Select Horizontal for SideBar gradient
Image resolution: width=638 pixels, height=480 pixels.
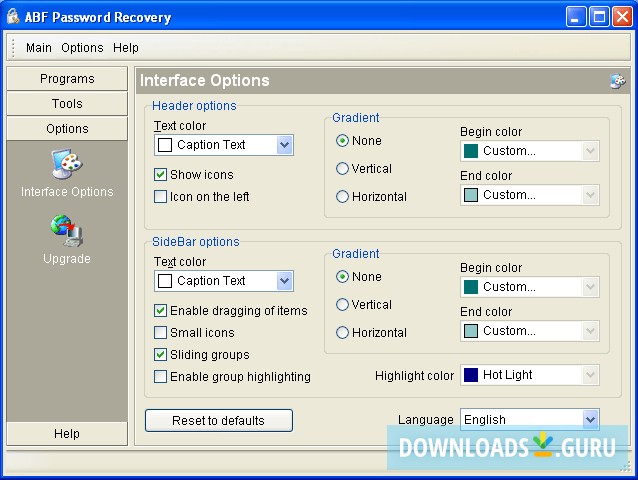(x=342, y=332)
